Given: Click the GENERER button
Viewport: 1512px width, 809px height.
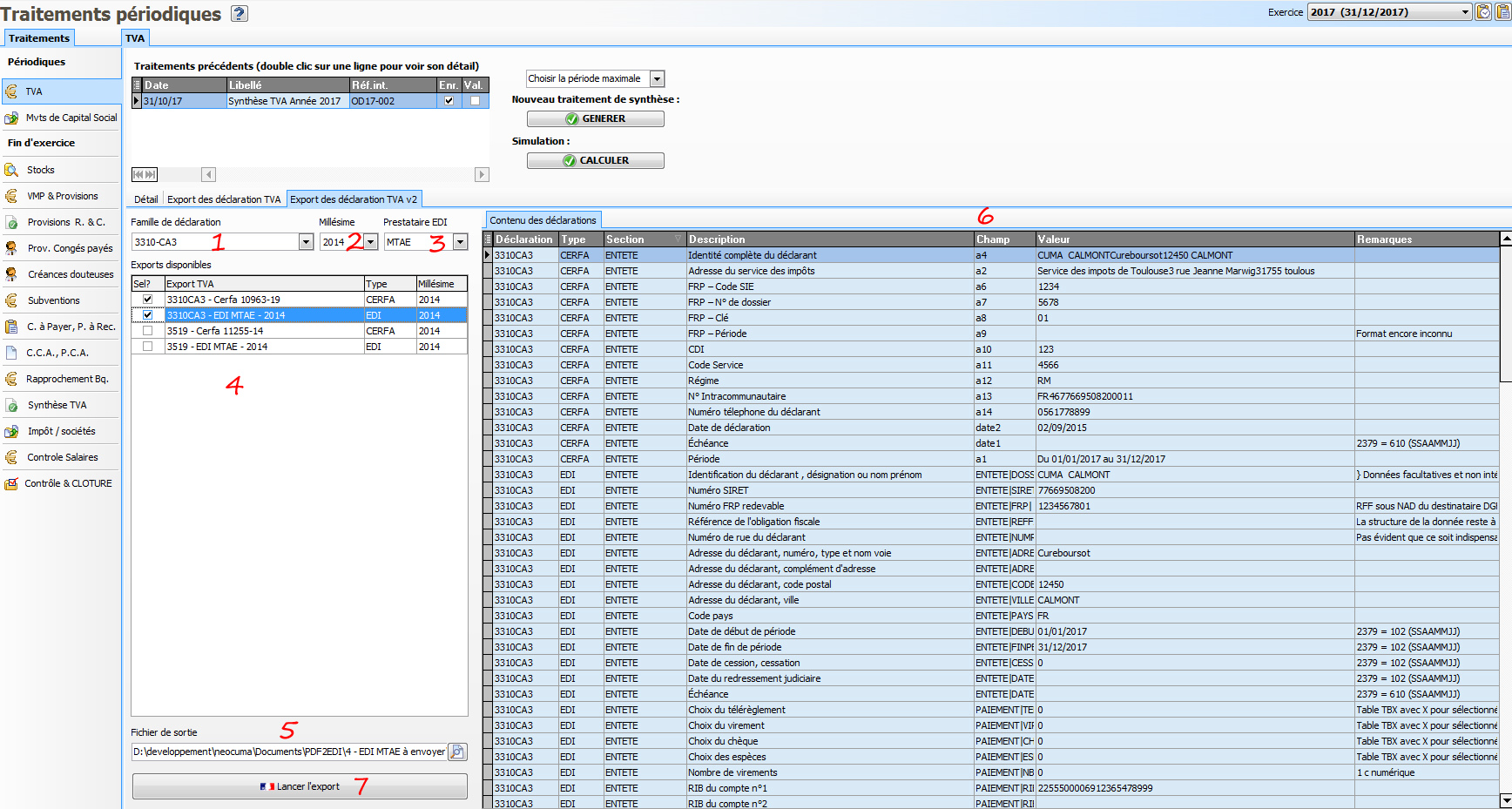Looking at the screenshot, I should (x=596, y=118).
